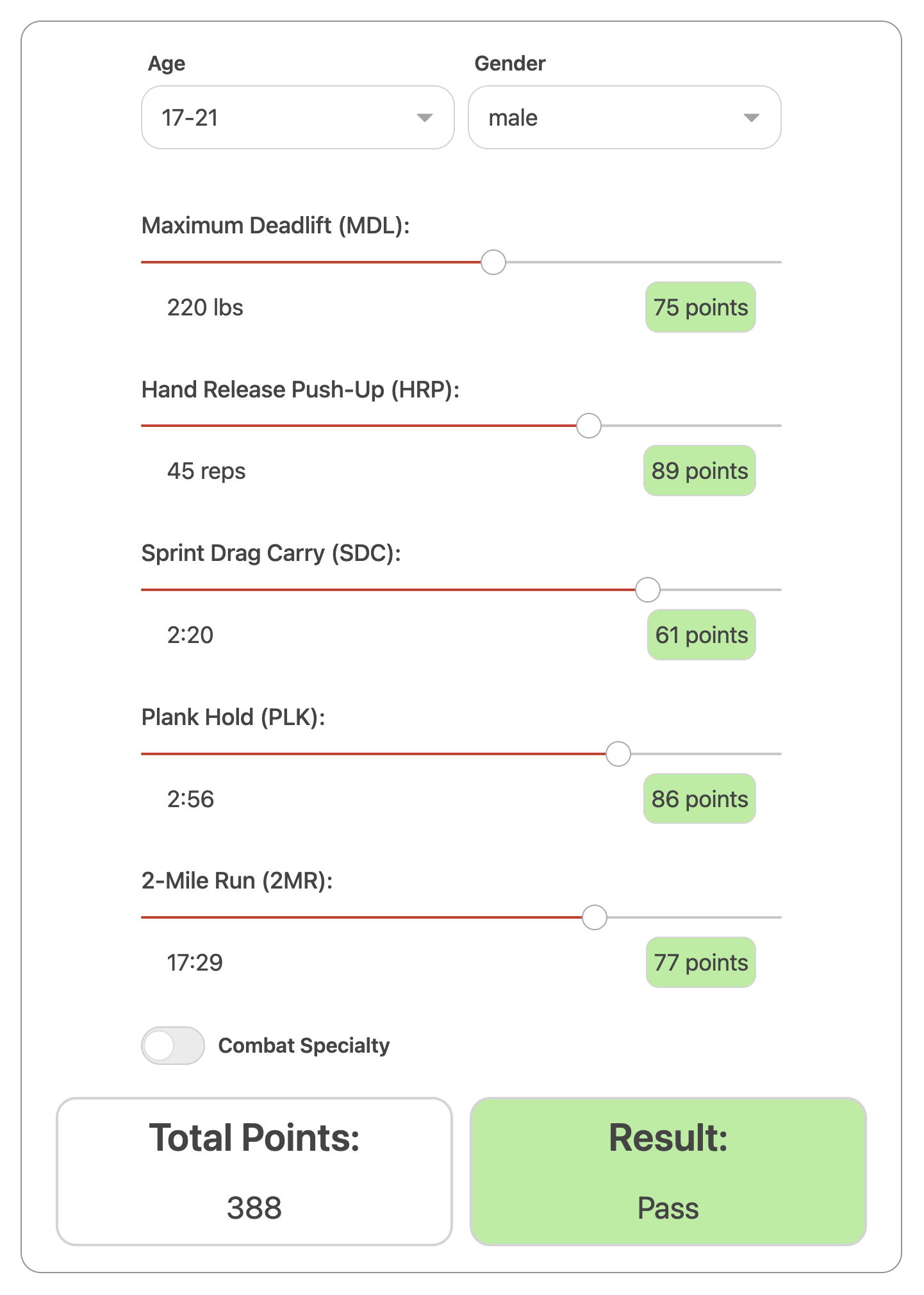The image size is (924, 1295).
Task: Enable the Combat Specialty toggle
Action: point(172,1046)
